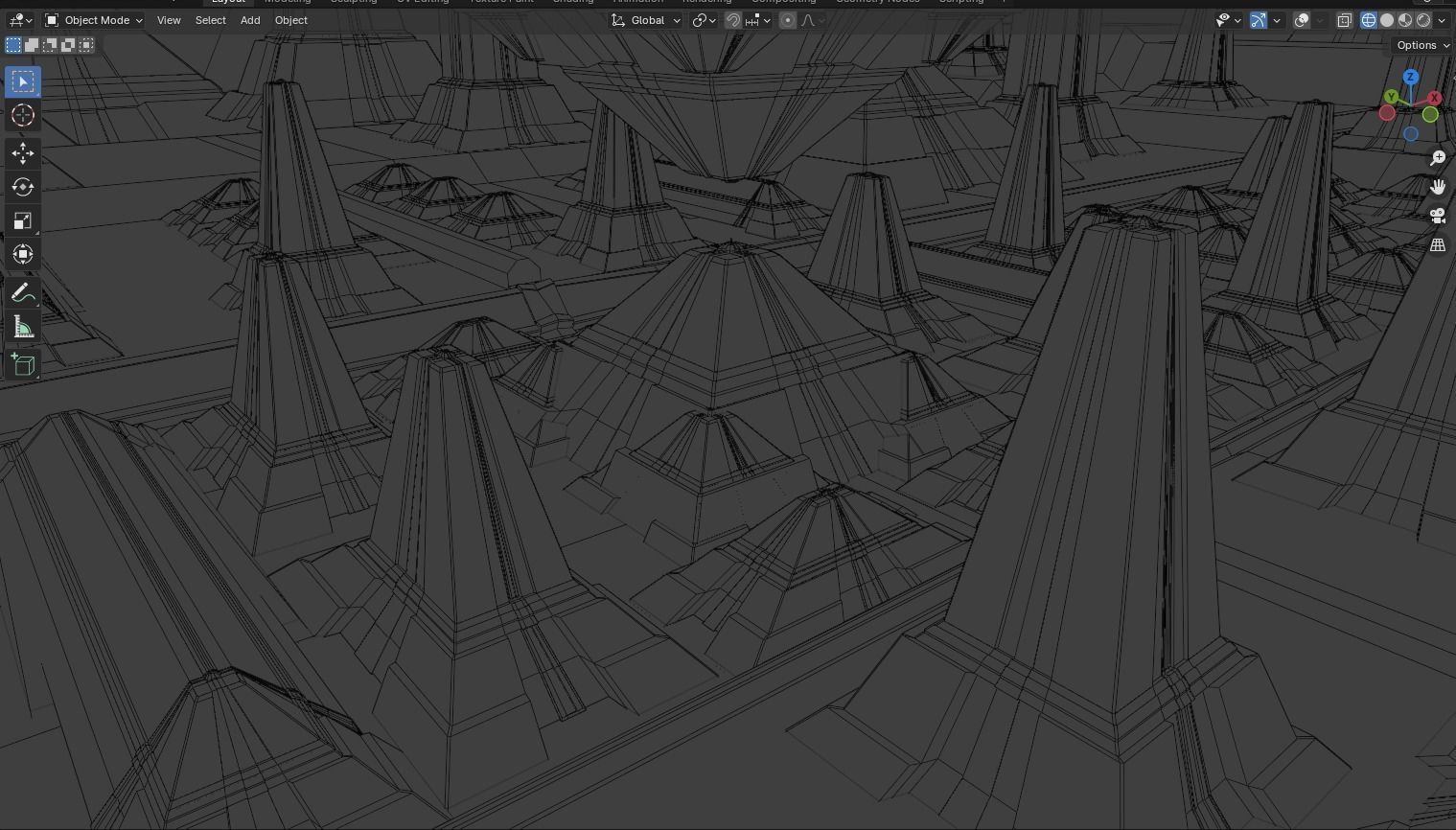Switch perspective/orthographic with the grid icon

pyautogui.click(x=1437, y=245)
